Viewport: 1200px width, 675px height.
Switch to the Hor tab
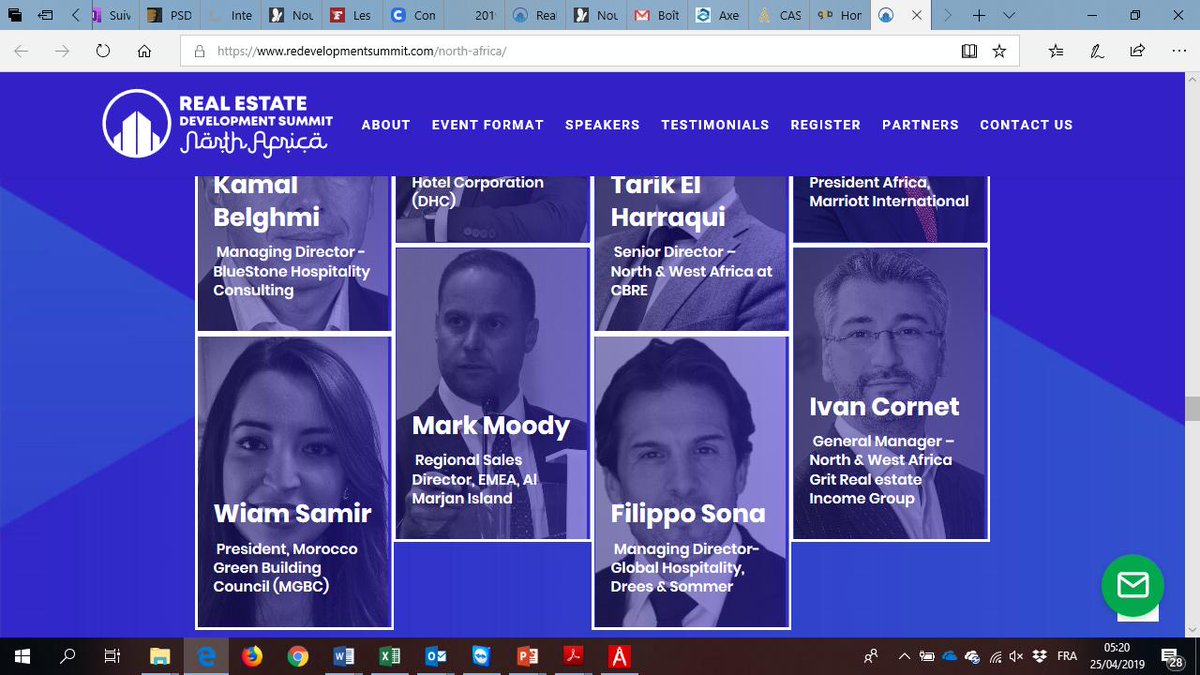840,15
